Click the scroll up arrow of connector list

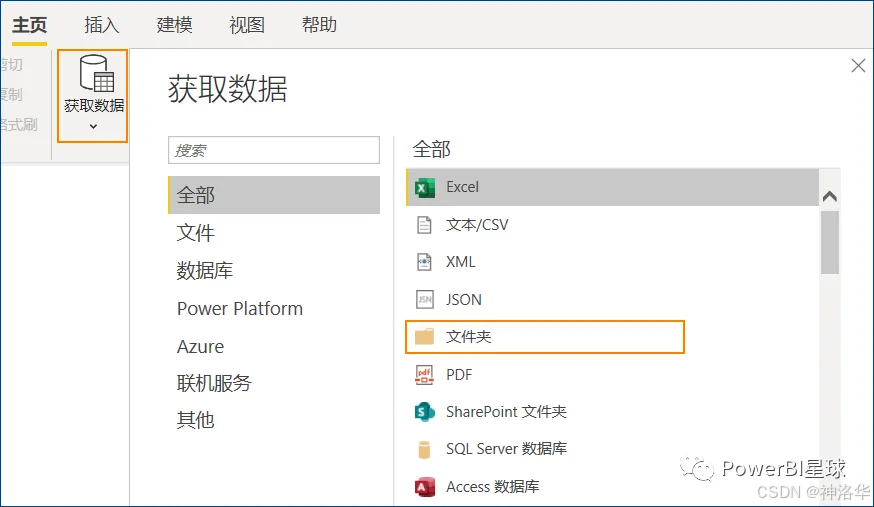pyautogui.click(x=829, y=196)
